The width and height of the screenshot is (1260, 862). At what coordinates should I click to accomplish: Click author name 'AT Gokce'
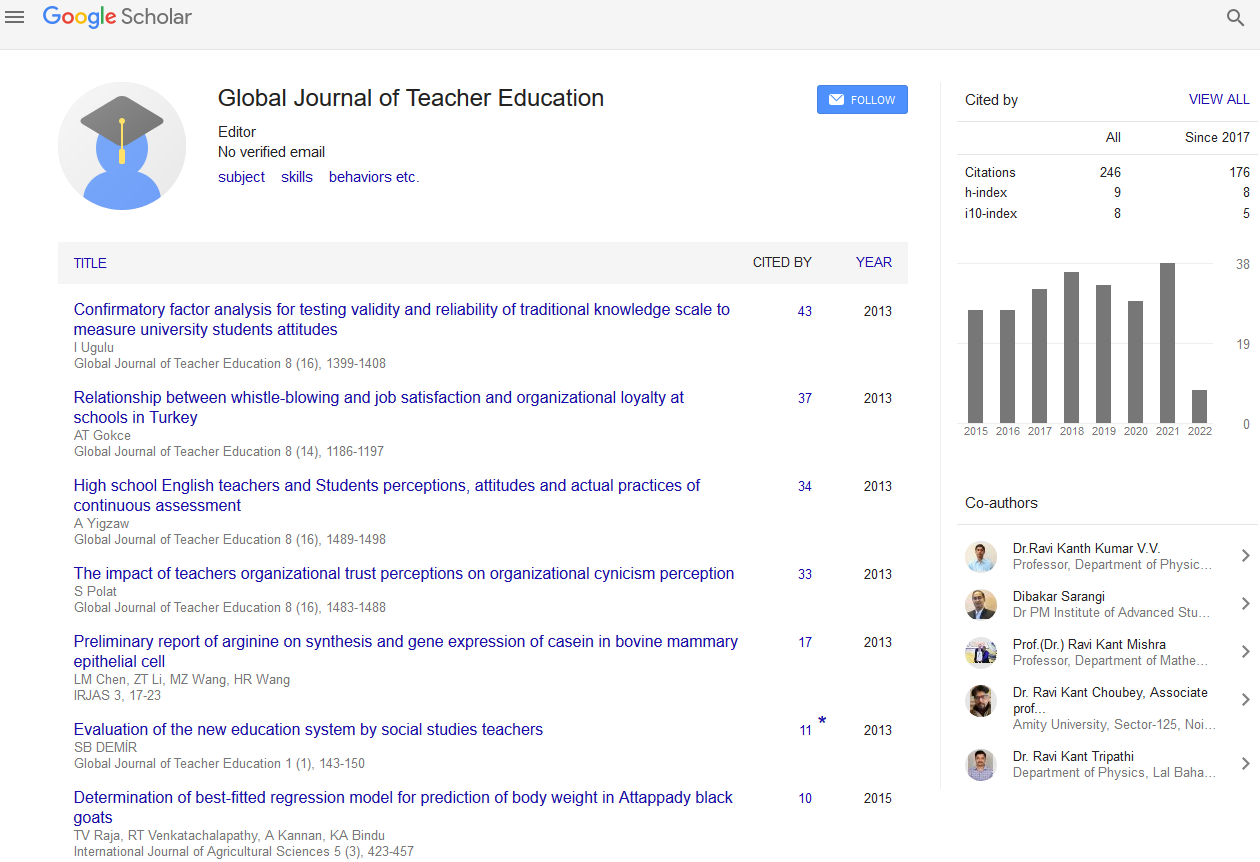point(102,435)
